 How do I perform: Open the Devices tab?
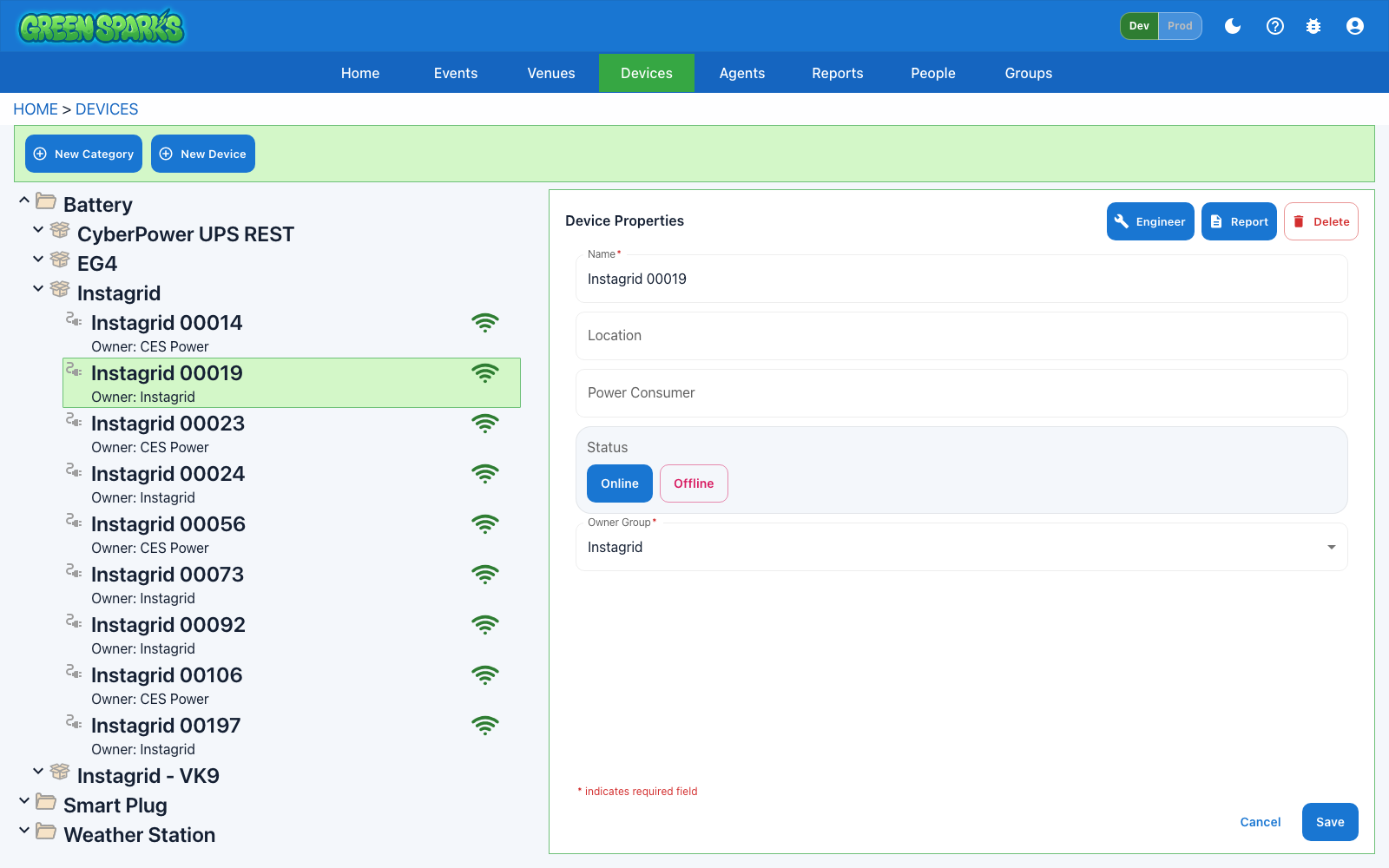coord(647,73)
